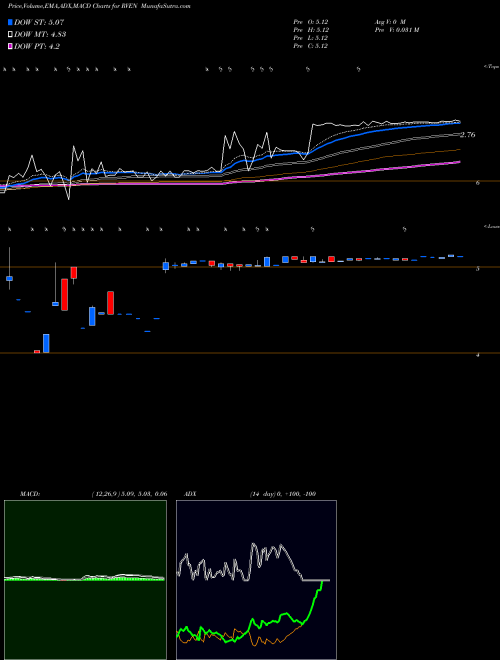
Task: Click the '<Lows' marker row label
Action: [x=491, y=226]
